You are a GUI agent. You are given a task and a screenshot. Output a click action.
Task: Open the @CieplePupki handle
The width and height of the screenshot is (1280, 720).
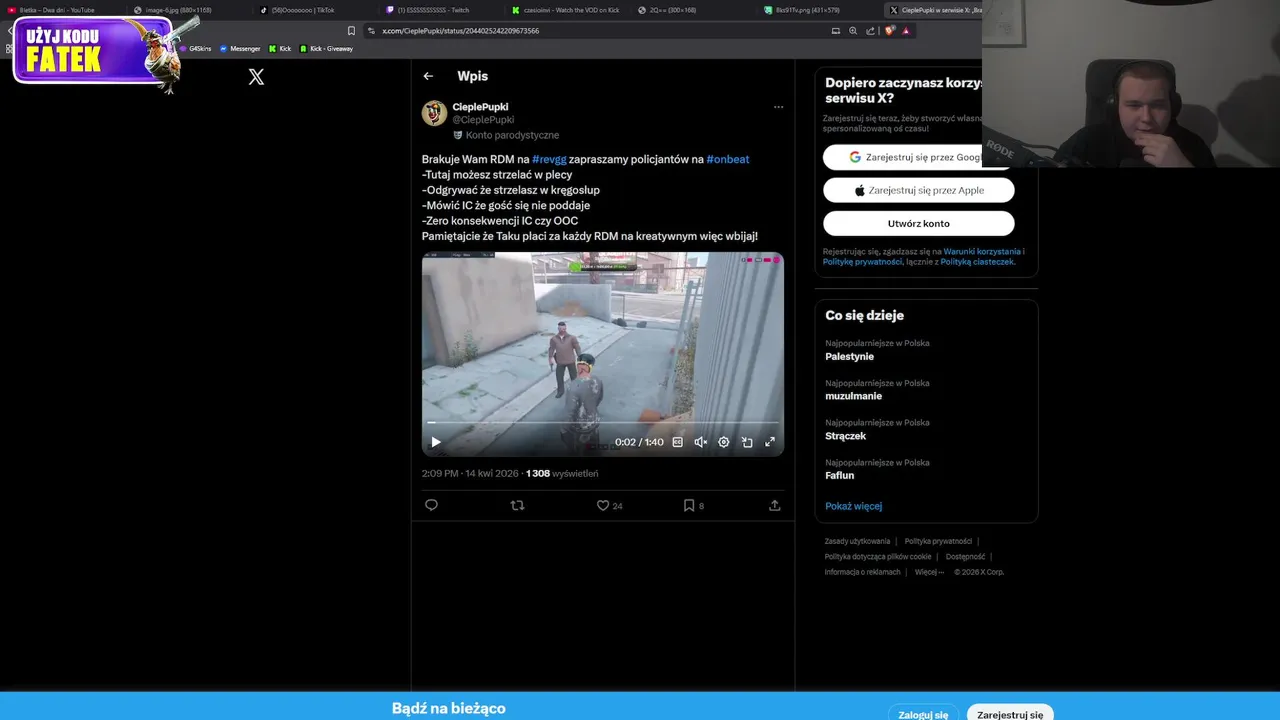(x=483, y=120)
